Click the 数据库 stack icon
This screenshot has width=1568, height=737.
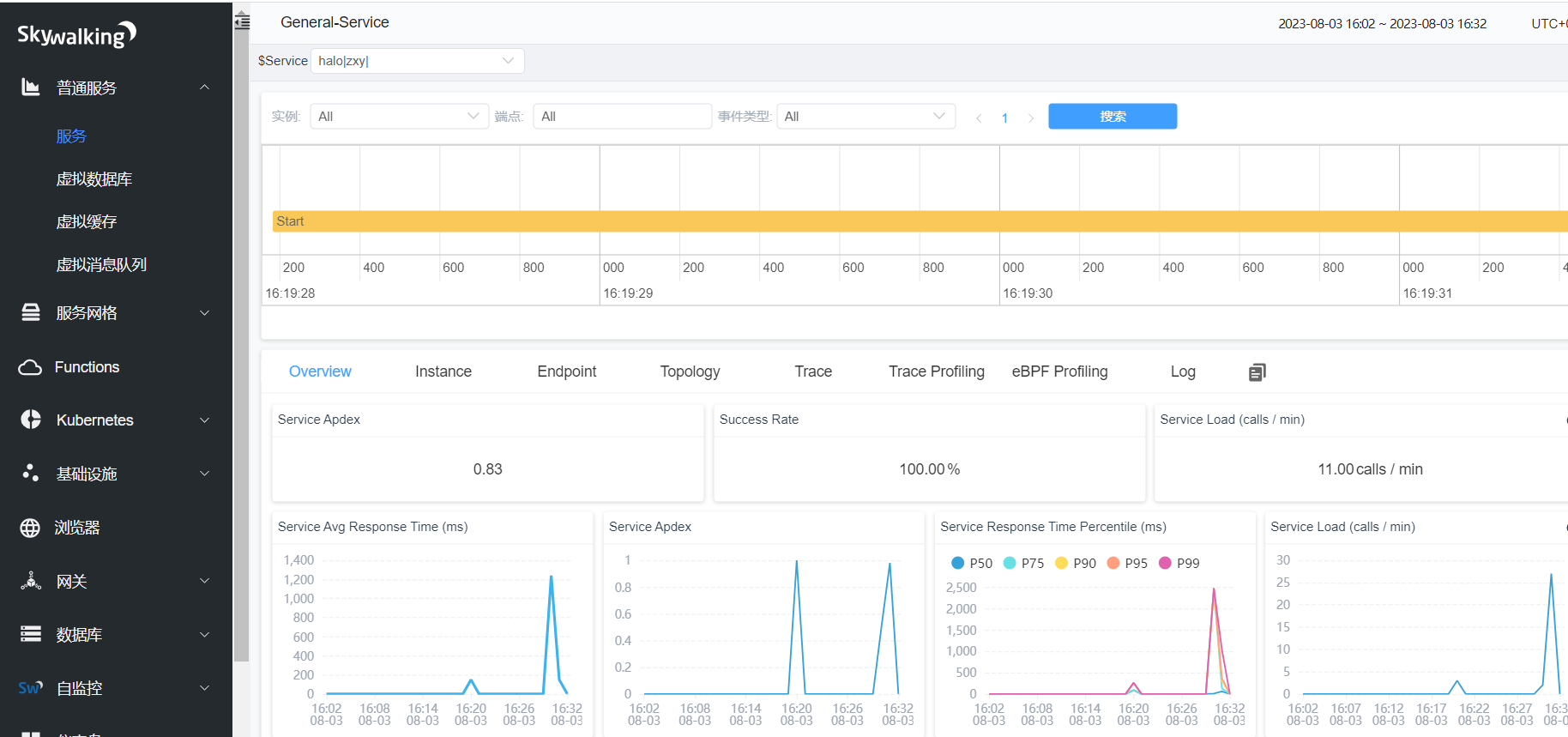(x=31, y=634)
